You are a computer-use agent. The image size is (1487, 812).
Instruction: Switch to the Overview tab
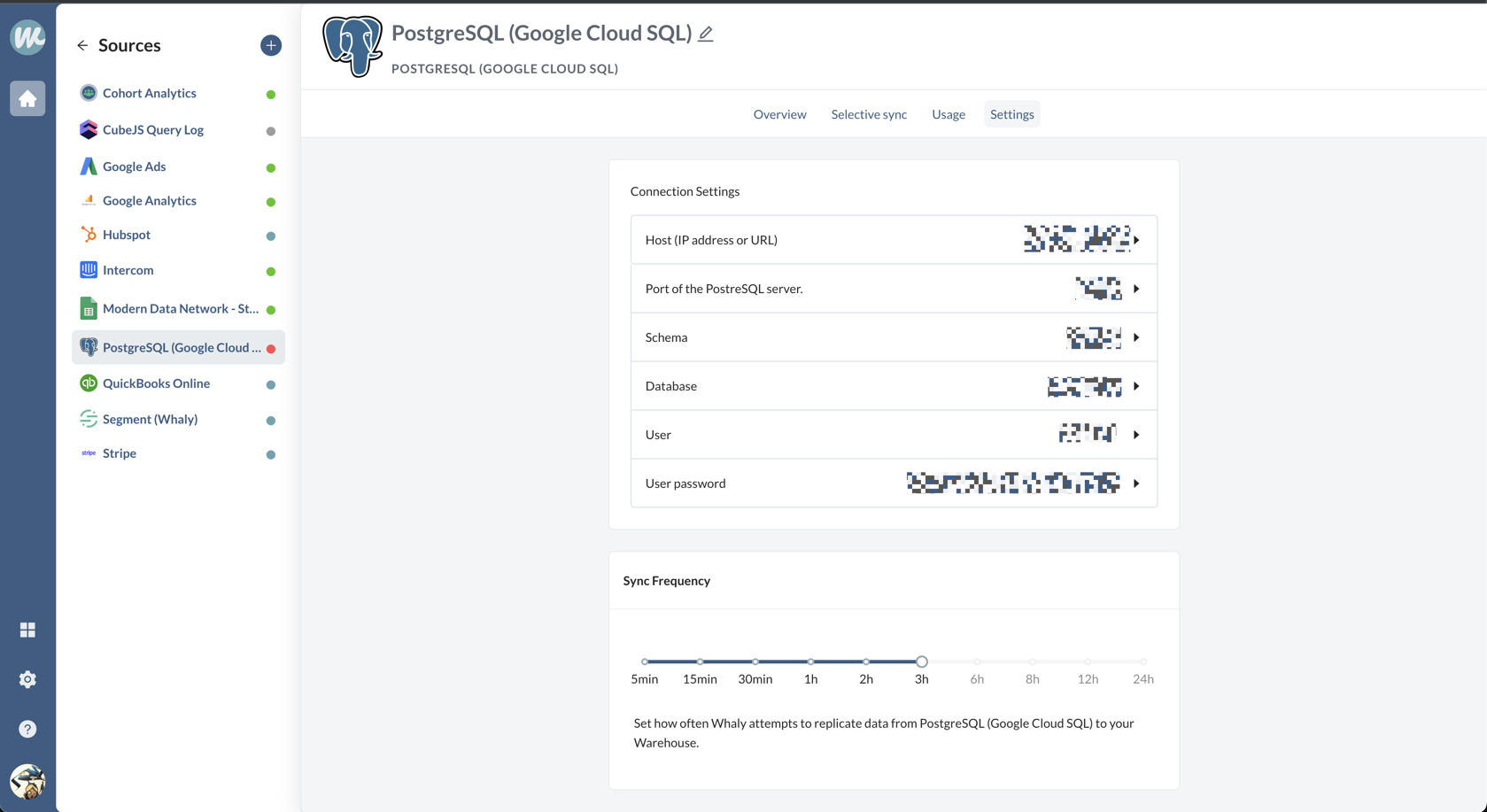pyautogui.click(x=779, y=114)
